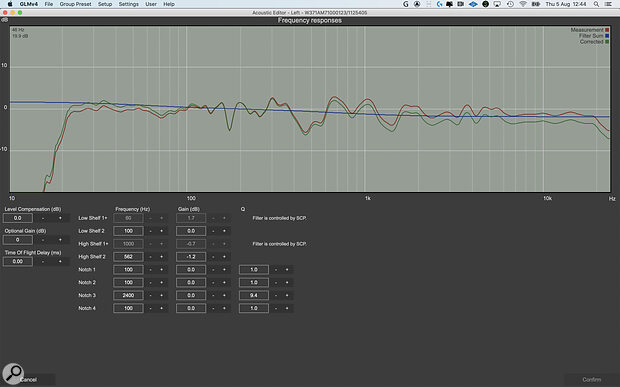Screen dimensions: 620x387
Task: Click the Optional Gain value field
Action: click(x=18, y=240)
